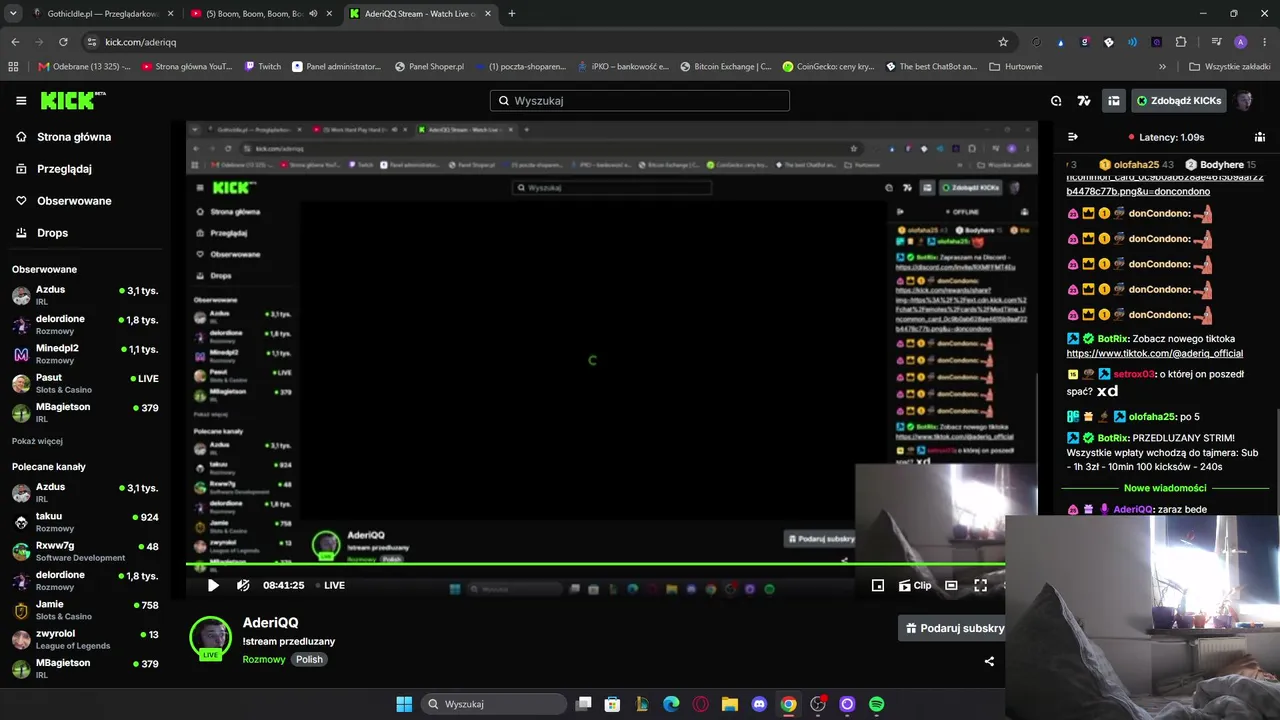Jump to new messages via Nowe wiadomości
Viewport: 1280px width, 720px height.
1165,488
